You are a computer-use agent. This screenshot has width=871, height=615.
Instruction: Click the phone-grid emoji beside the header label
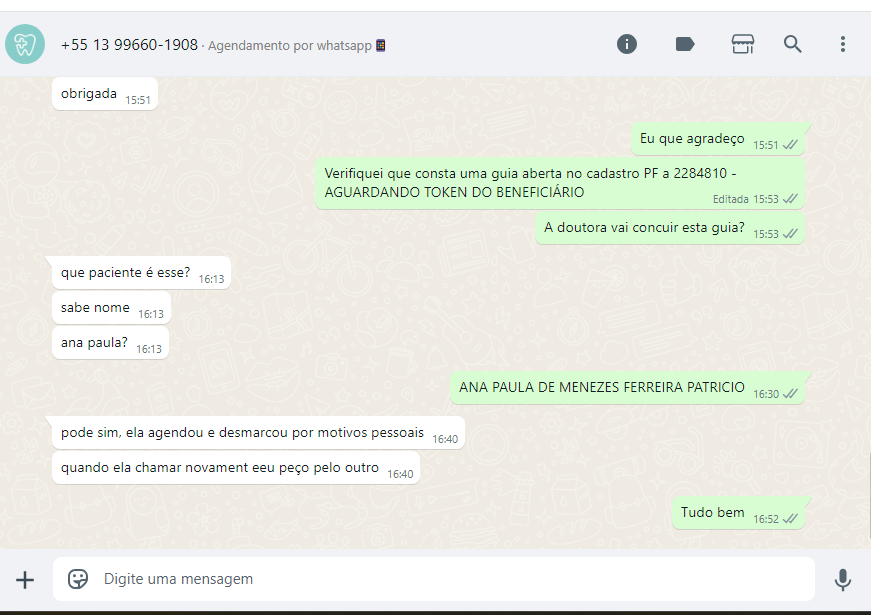tap(381, 45)
